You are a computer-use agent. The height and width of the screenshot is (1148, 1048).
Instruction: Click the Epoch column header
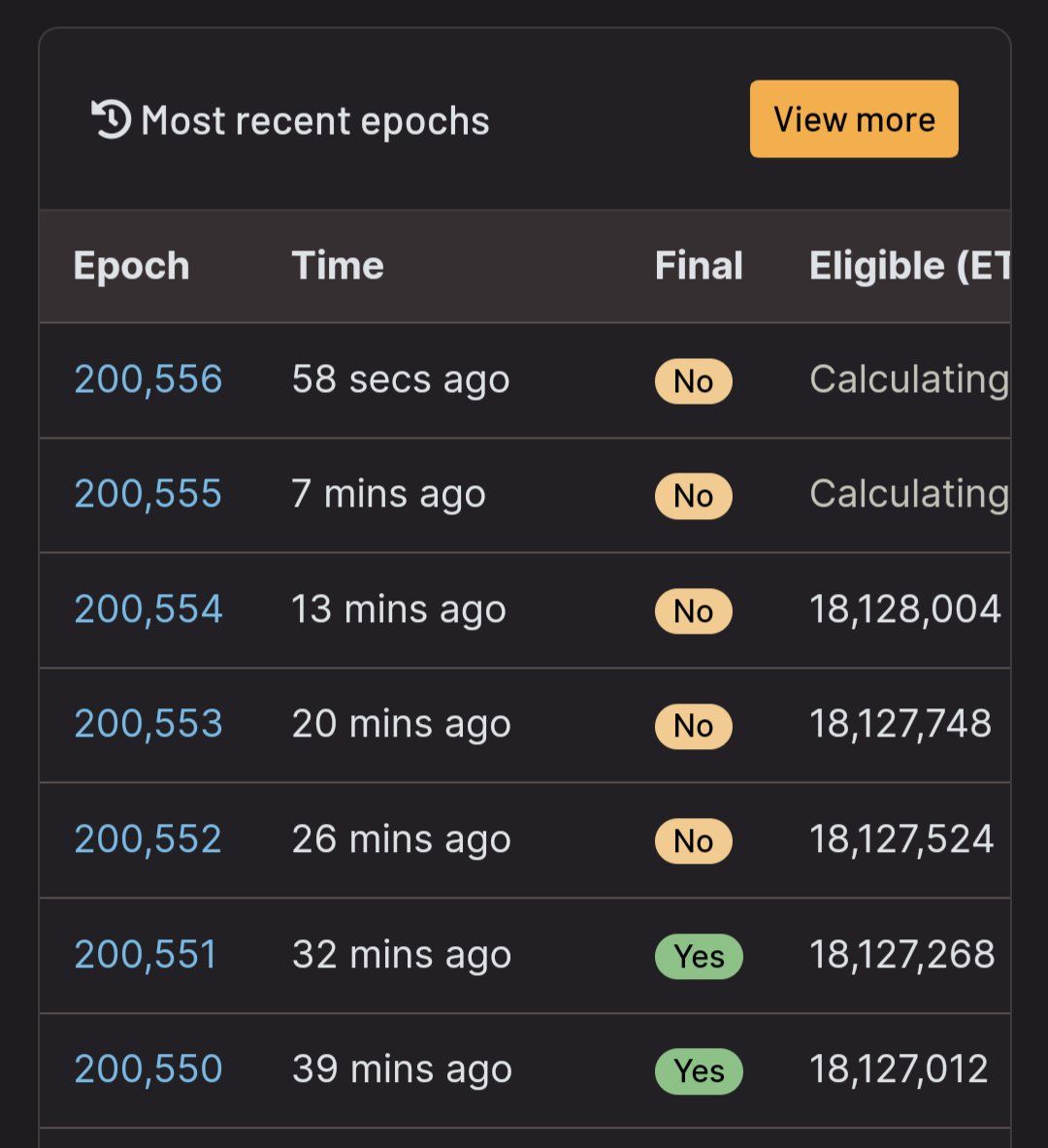tap(132, 266)
